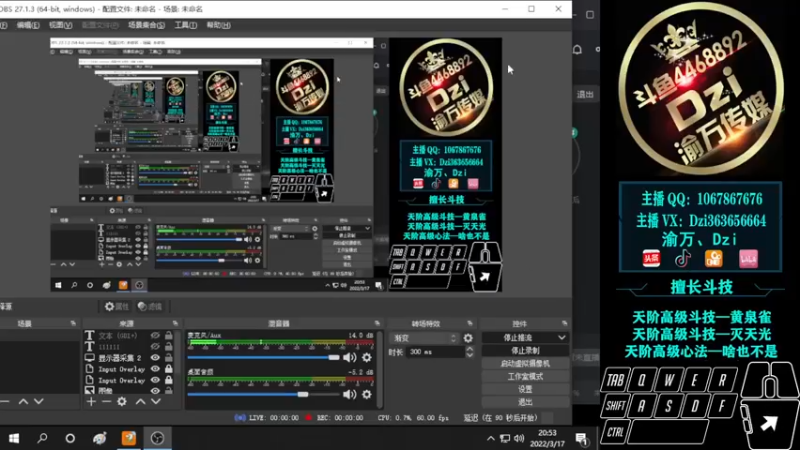Pop out the 来源 dock panel icon

(175, 323)
